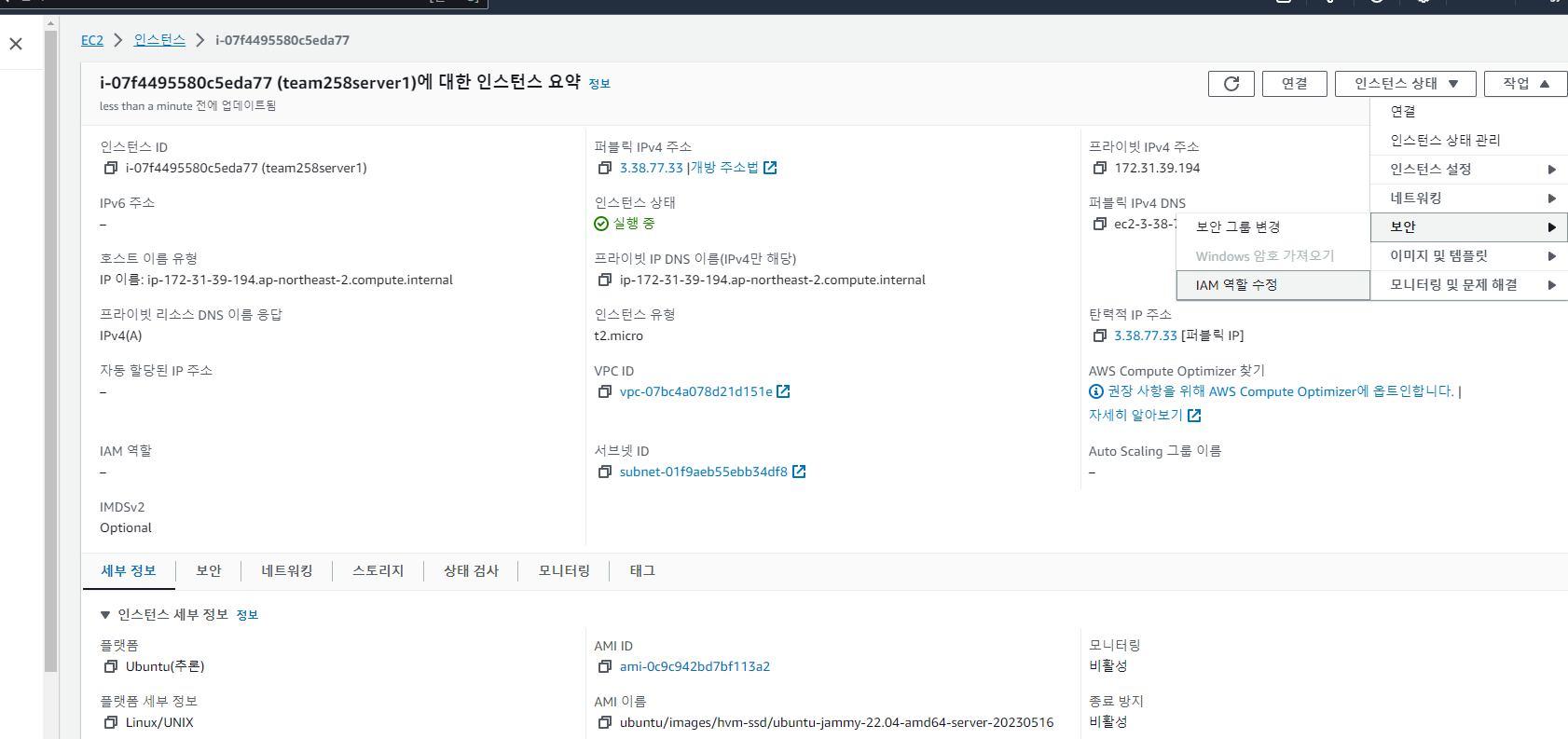Collapse 인스턴스 세부 정보 section
This screenshot has width=1568, height=739.
[x=105, y=615]
